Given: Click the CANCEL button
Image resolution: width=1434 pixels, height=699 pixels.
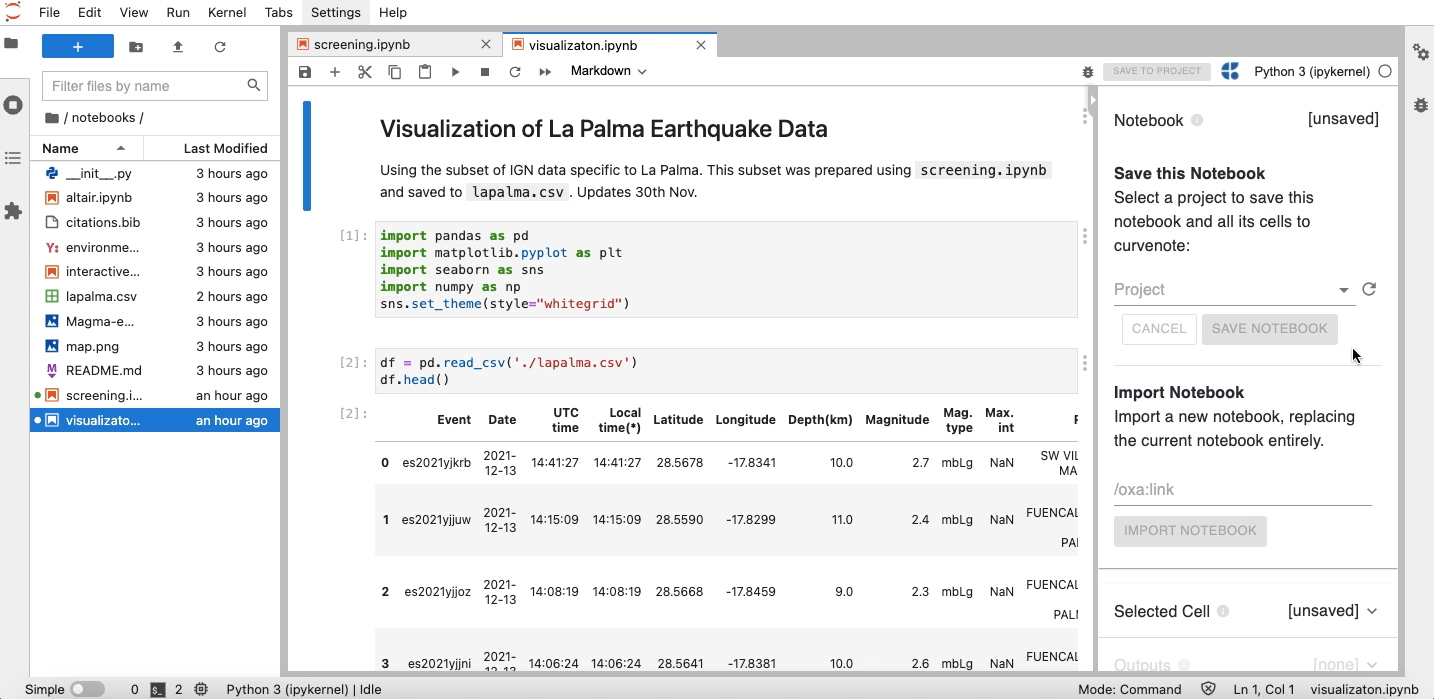Looking at the screenshot, I should [x=1159, y=328].
